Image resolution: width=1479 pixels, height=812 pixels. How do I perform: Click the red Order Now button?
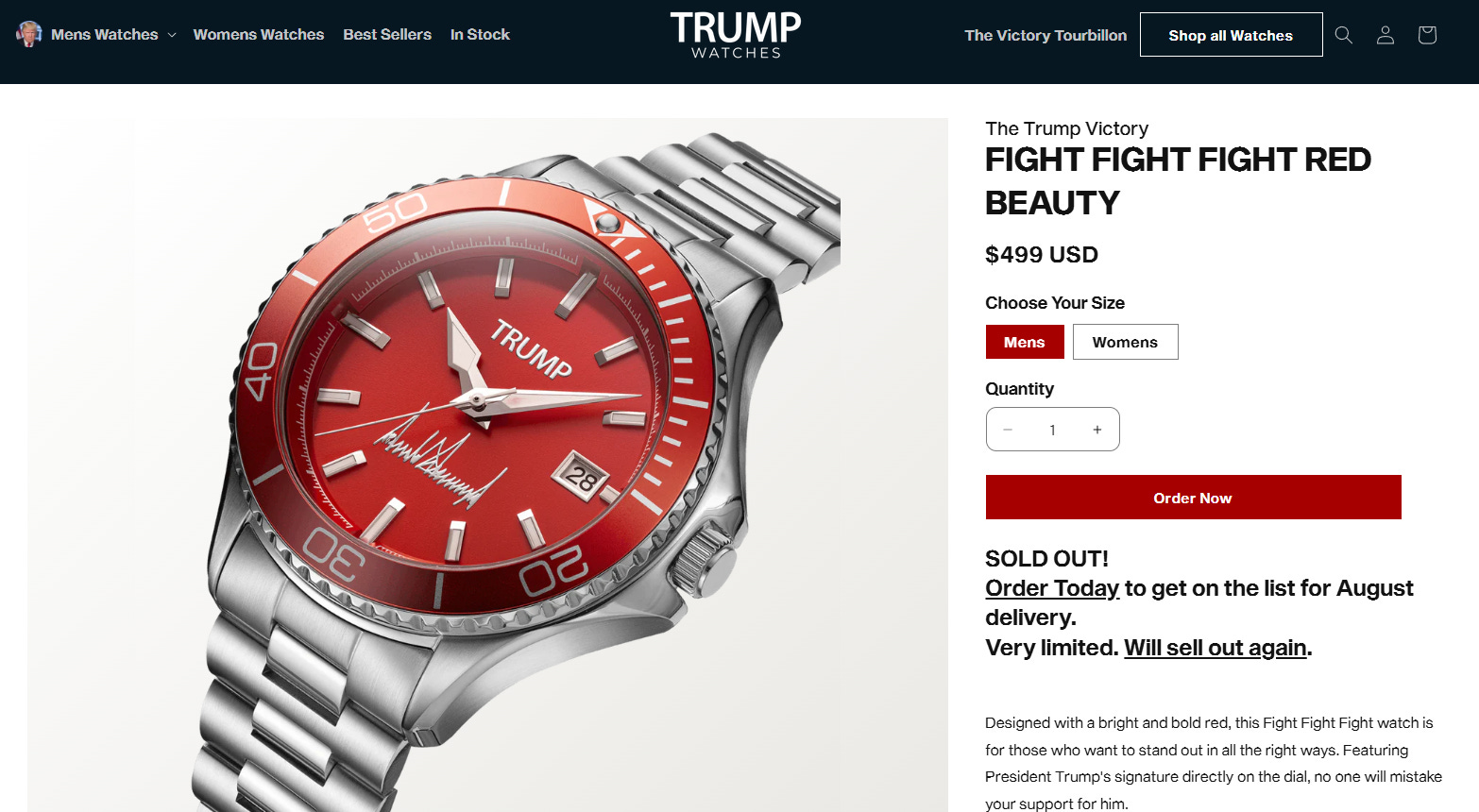[1193, 498]
